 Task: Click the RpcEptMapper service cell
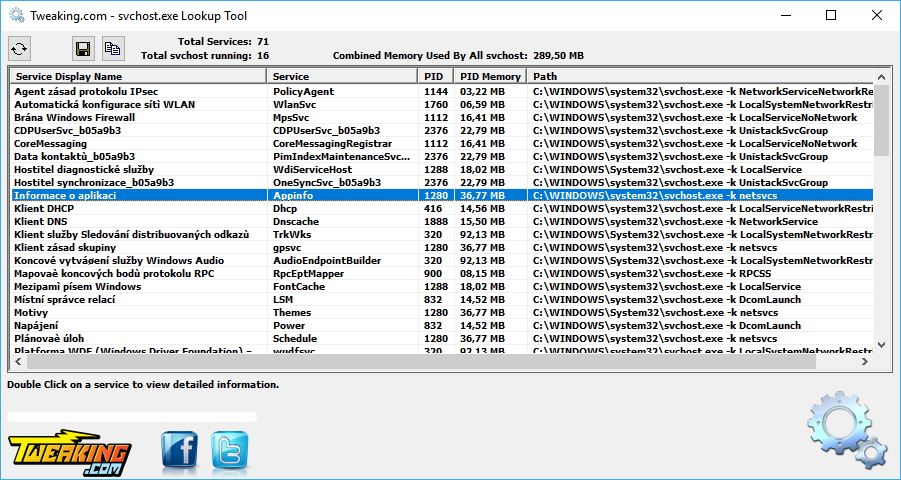pyautogui.click(x=309, y=274)
